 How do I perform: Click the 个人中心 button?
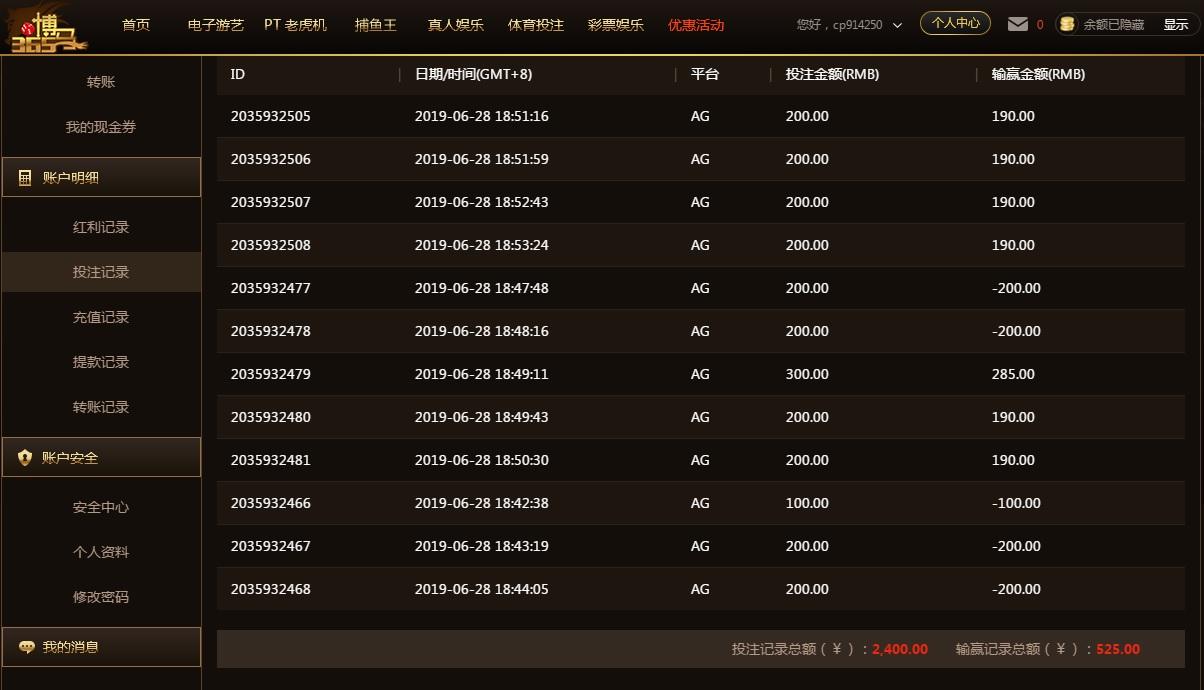click(x=954, y=23)
